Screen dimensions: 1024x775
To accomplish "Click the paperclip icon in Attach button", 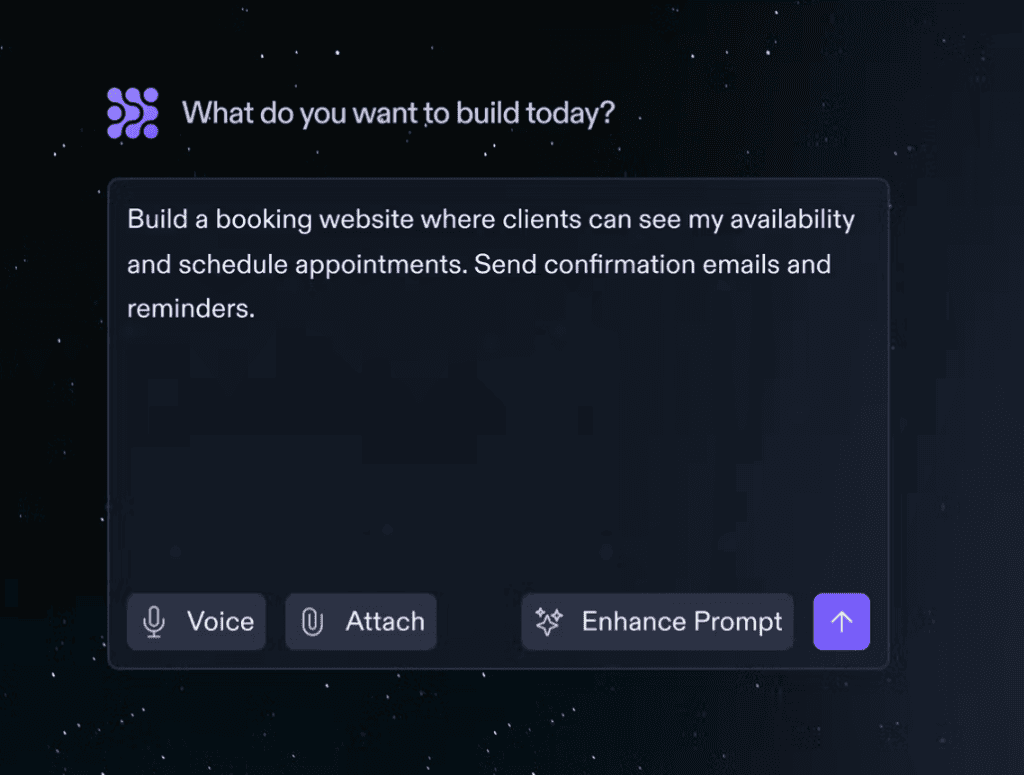I will pos(312,622).
